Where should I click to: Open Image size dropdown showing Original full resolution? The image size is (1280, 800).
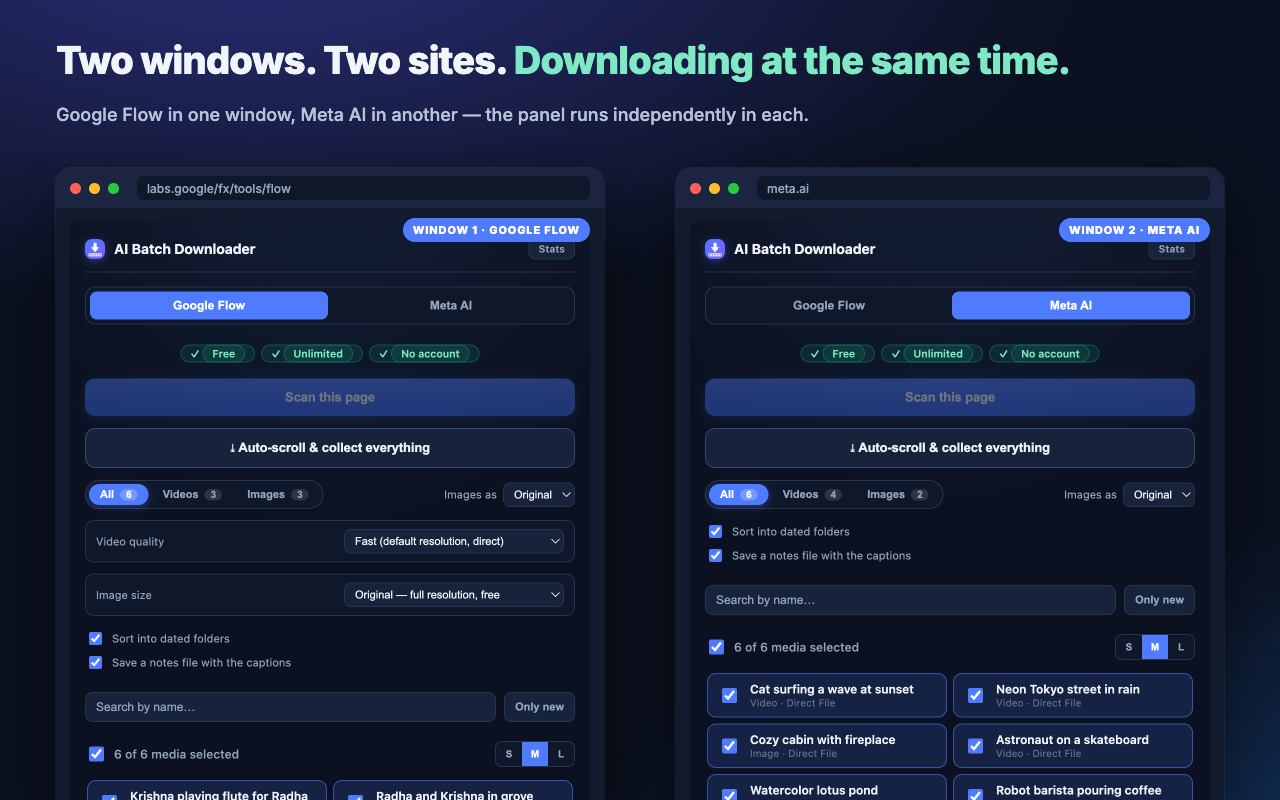click(454, 595)
